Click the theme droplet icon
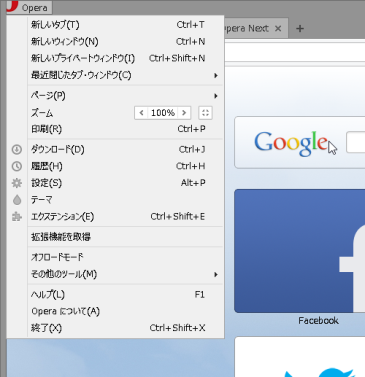Viewport: 365px width, 377px height. pyautogui.click(x=17, y=200)
